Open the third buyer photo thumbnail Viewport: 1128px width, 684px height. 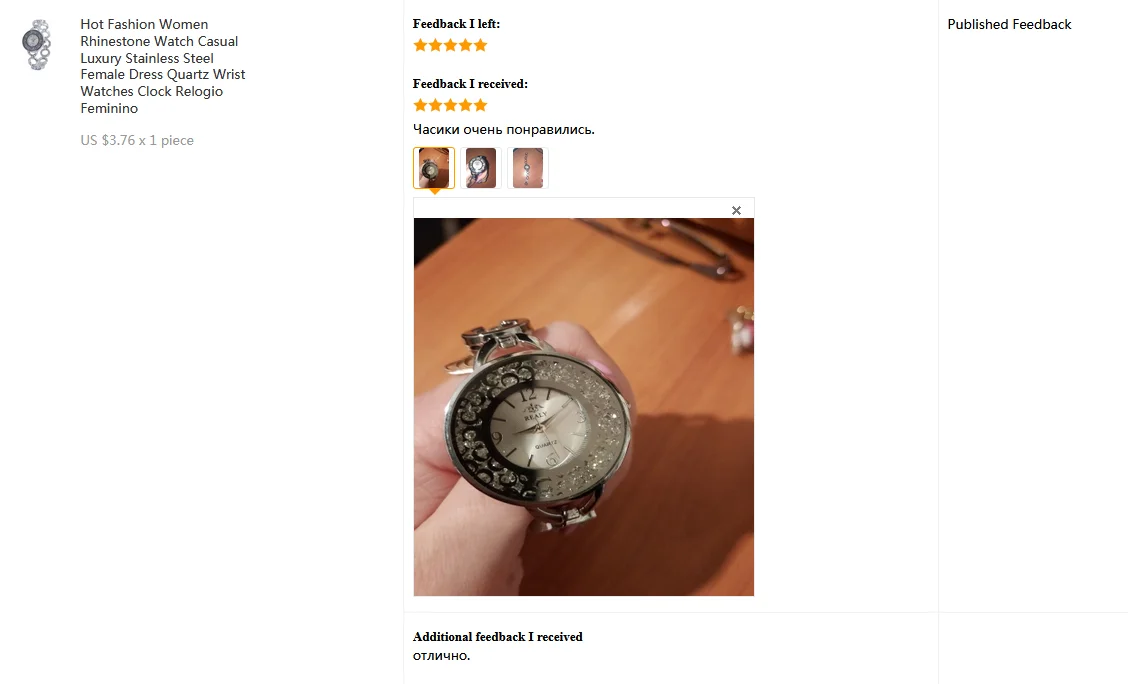[x=528, y=168]
